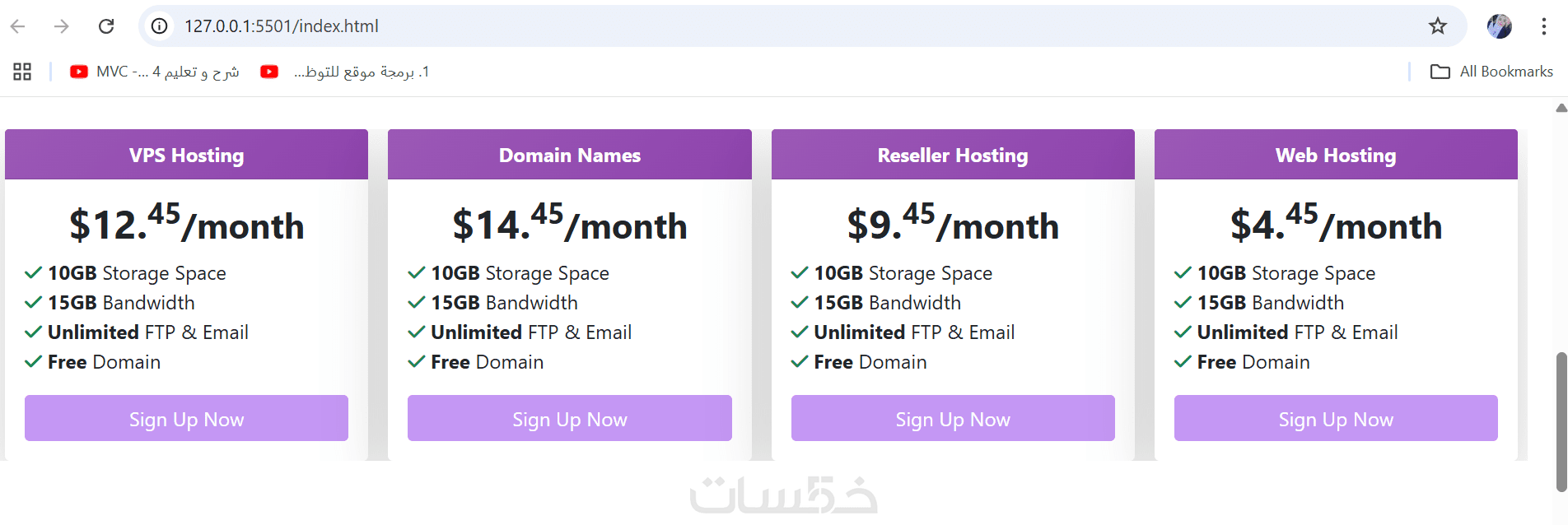Open the apps grid shortcut

[x=22, y=72]
